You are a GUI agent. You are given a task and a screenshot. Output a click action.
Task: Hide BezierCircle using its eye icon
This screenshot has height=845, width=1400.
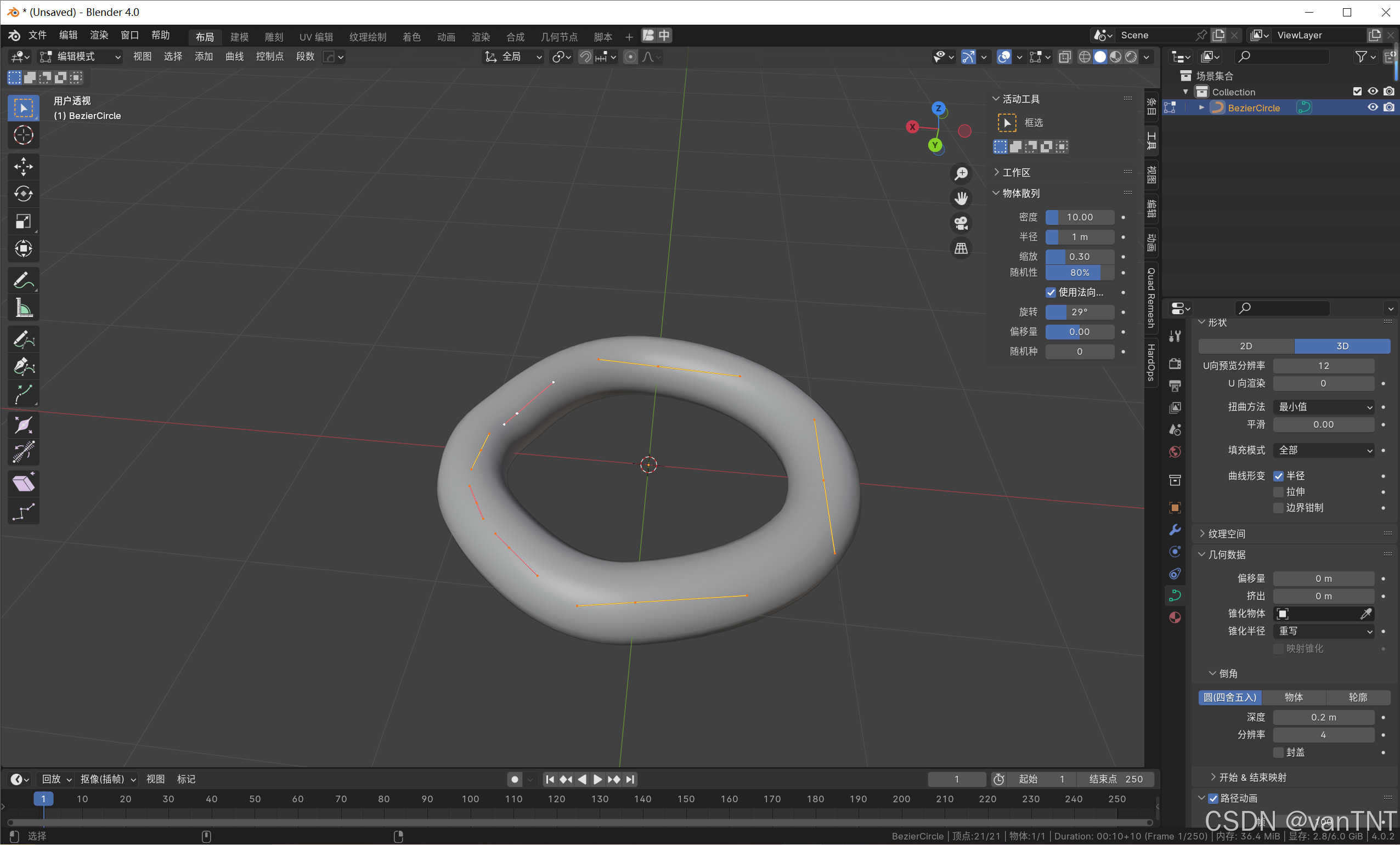point(1372,107)
